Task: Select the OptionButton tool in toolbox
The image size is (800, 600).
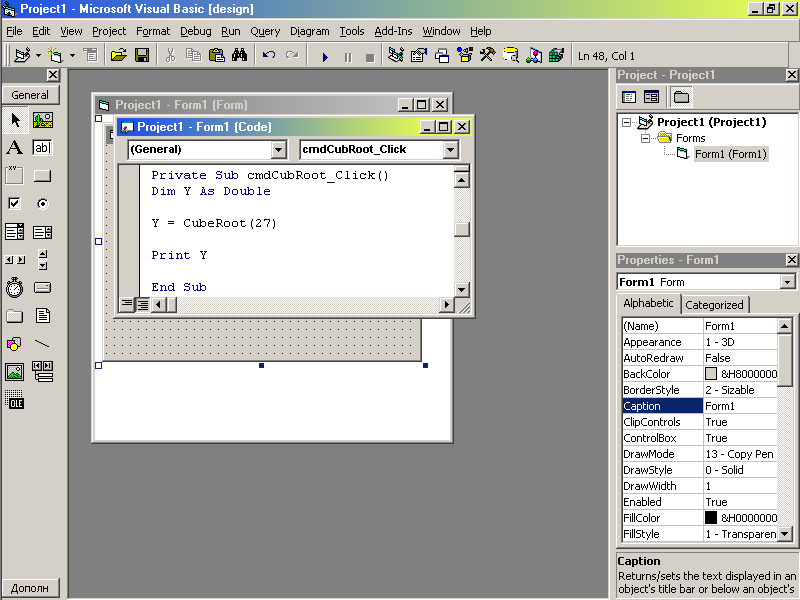Action: (43, 204)
